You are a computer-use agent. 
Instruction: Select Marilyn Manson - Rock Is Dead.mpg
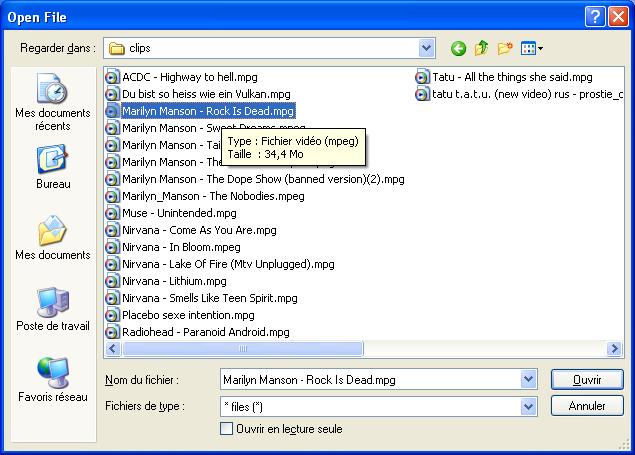(x=208, y=111)
